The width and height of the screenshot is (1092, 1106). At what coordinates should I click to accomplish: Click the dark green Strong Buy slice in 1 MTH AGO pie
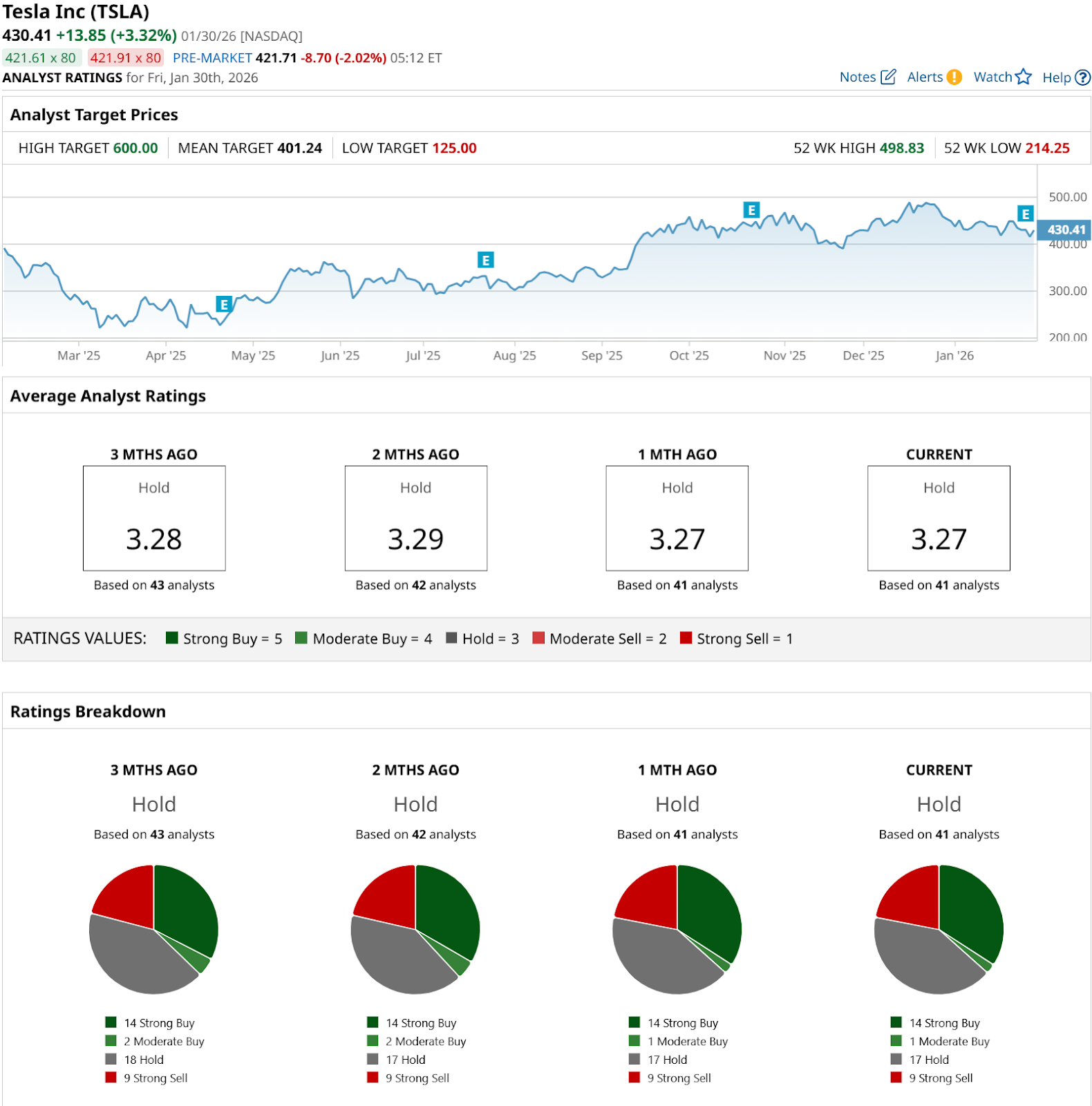(708, 909)
